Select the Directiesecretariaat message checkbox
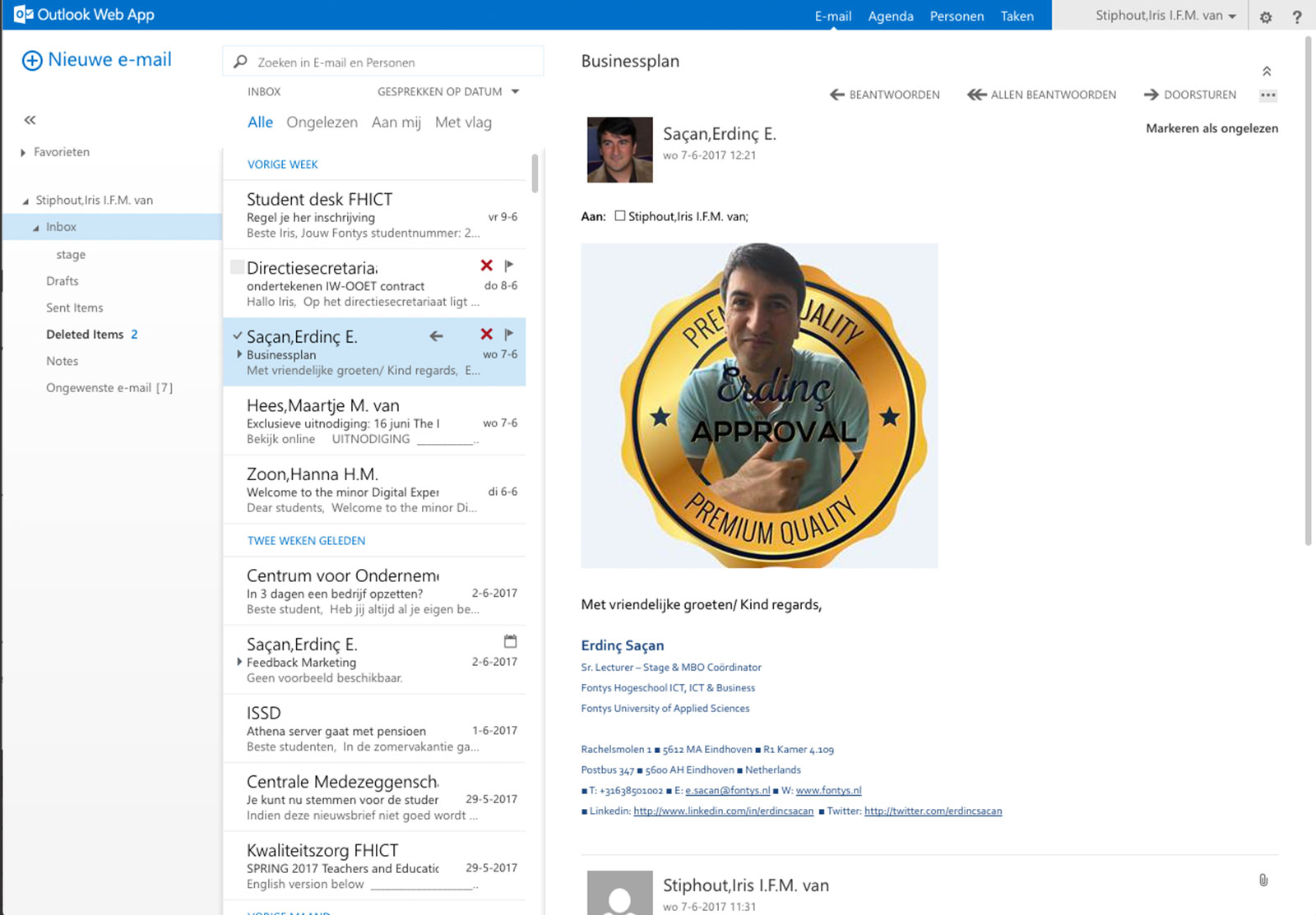1316x915 pixels. pos(237,267)
